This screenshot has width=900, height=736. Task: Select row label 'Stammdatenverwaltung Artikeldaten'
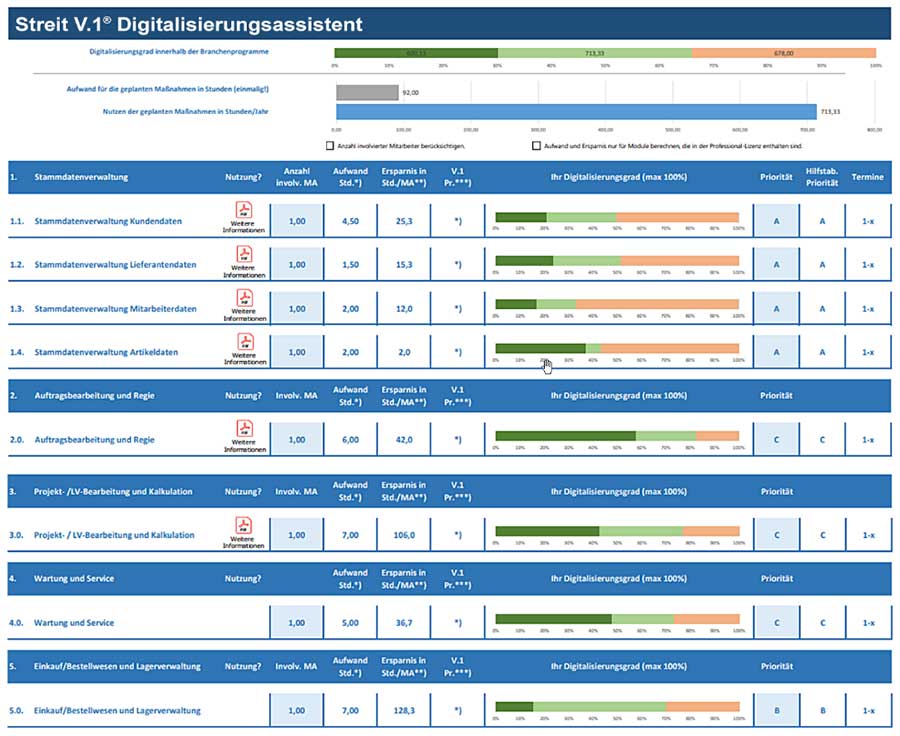(106, 352)
